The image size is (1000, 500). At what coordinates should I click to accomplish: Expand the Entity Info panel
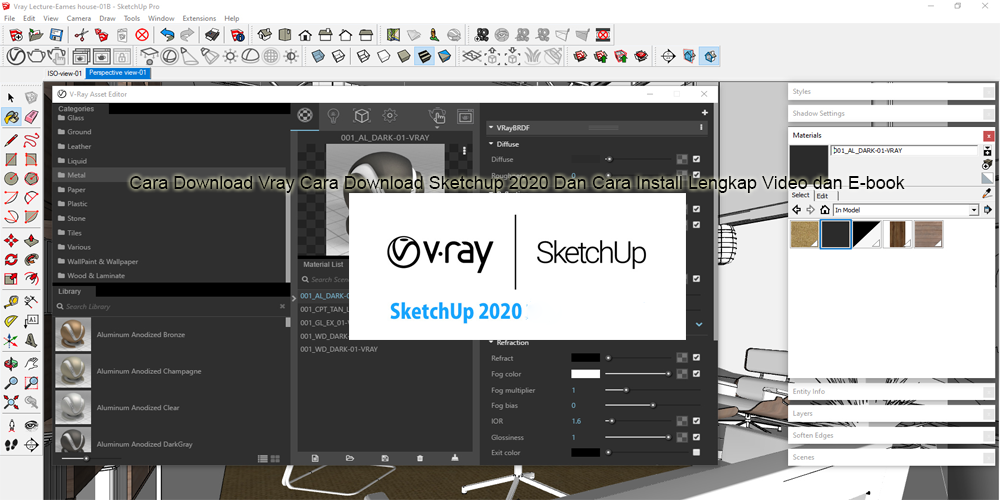[x=892, y=392]
